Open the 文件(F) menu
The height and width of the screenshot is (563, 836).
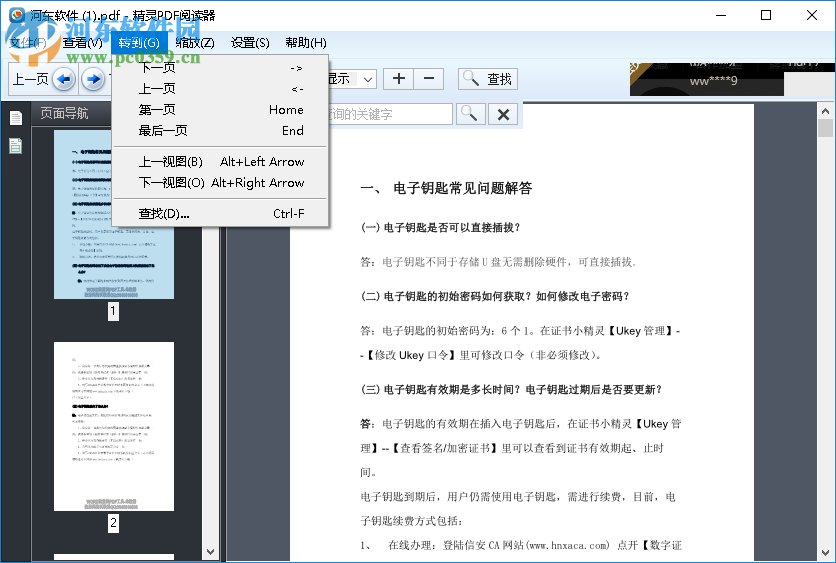coord(28,43)
